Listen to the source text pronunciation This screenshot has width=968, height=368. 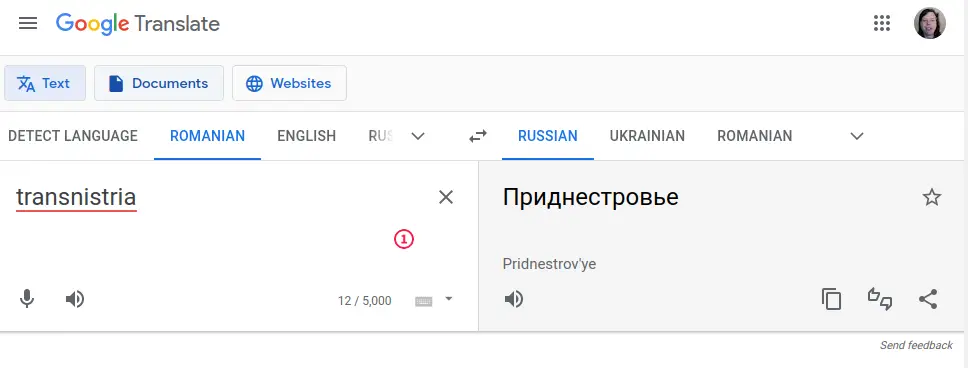point(75,299)
